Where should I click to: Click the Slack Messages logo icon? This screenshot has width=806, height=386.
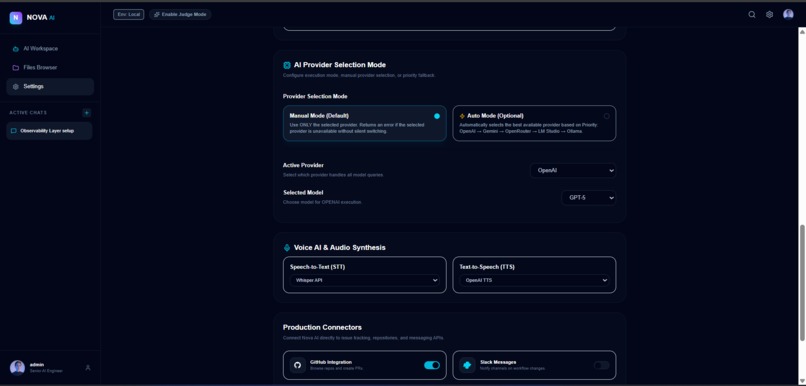(x=467, y=365)
